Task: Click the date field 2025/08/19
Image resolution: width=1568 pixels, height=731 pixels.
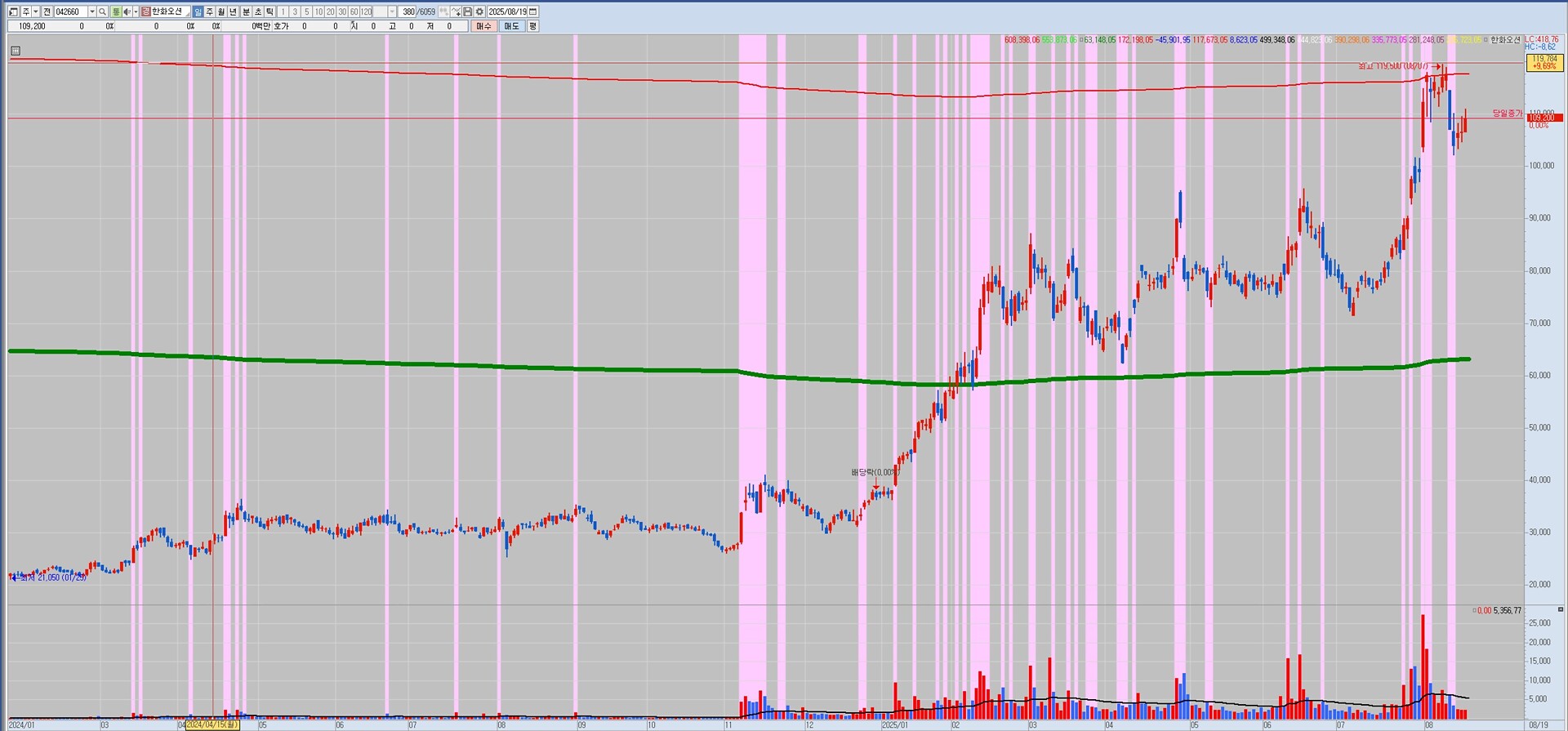Action: [508, 11]
